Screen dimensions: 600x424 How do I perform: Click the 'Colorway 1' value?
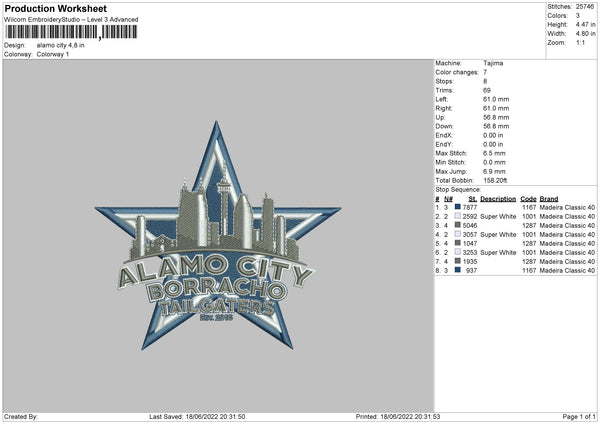pyautogui.click(x=53, y=54)
